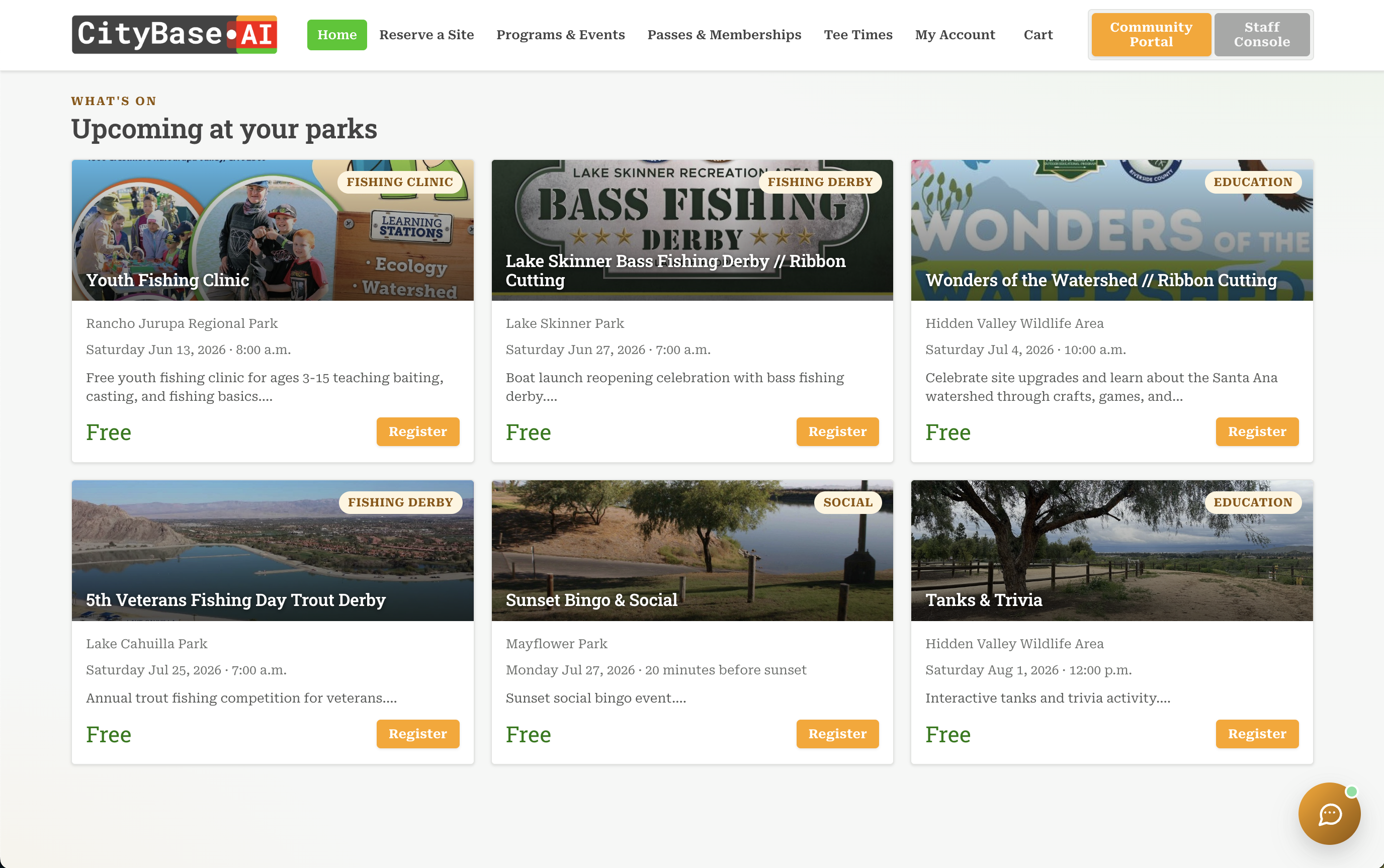Click FISHING DERBY badge on Veterans card
Image resolution: width=1384 pixels, height=868 pixels.
(400, 502)
